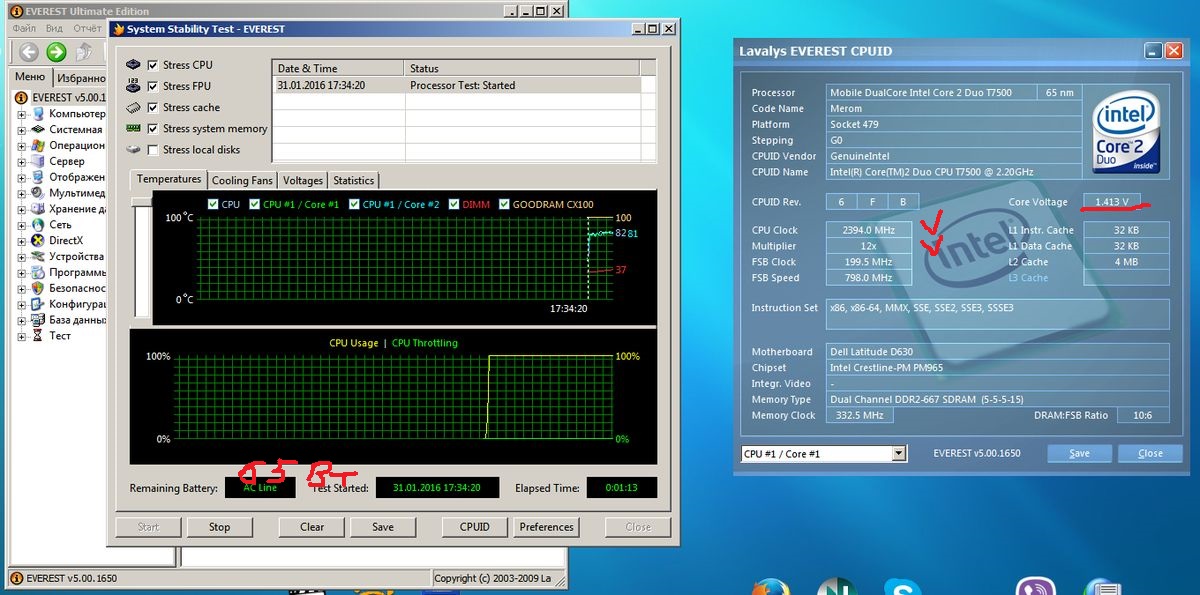1200x595 pixels.
Task: Click the back navigation arrow
Action: tap(28, 52)
